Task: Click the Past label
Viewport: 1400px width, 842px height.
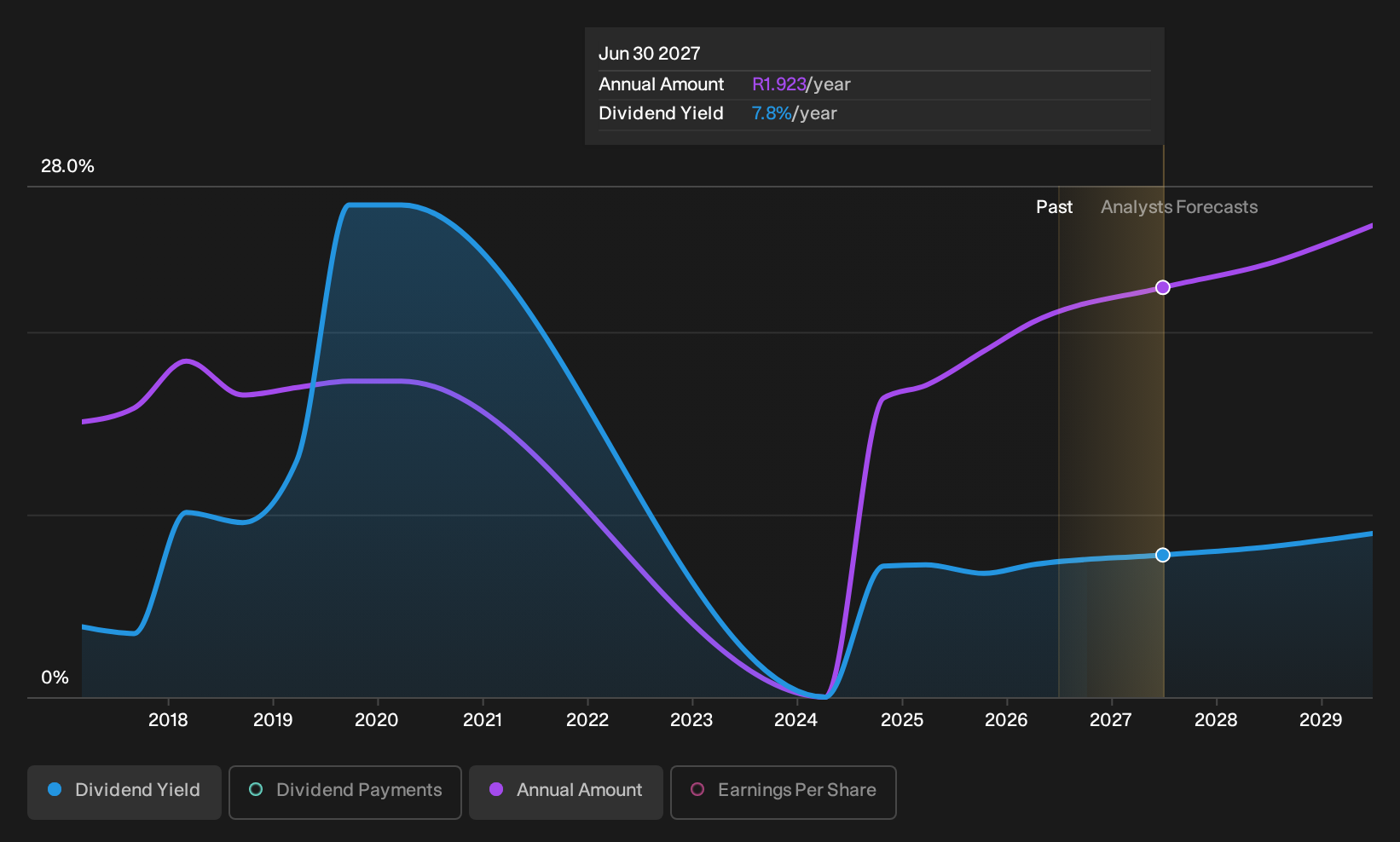Action: point(1054,207)
